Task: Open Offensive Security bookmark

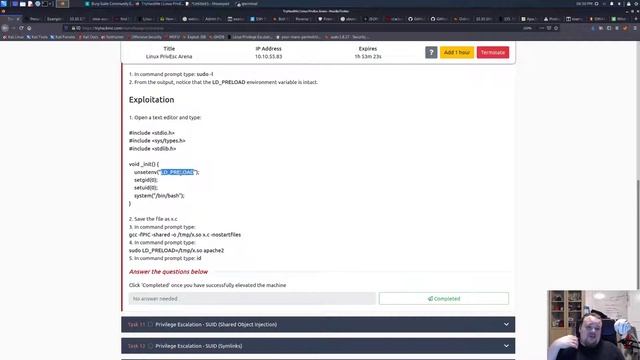Action: click(144, 37)
